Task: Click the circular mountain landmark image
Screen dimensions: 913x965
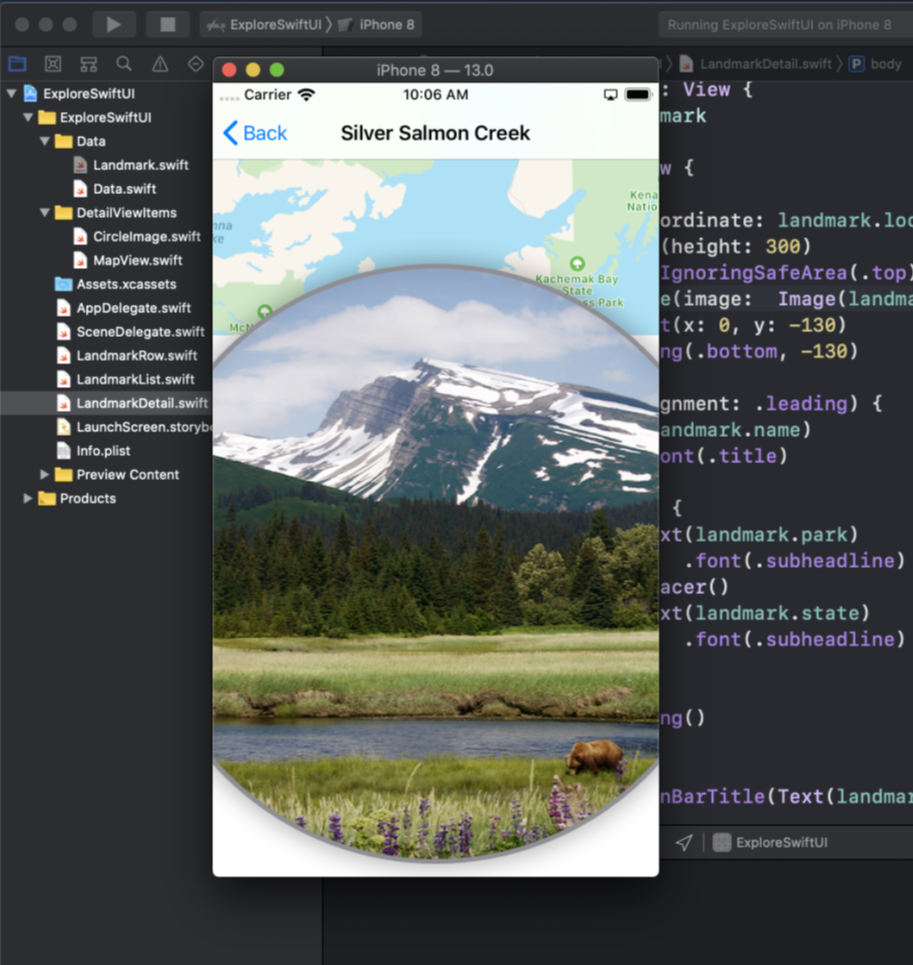Action: point(436,563)
